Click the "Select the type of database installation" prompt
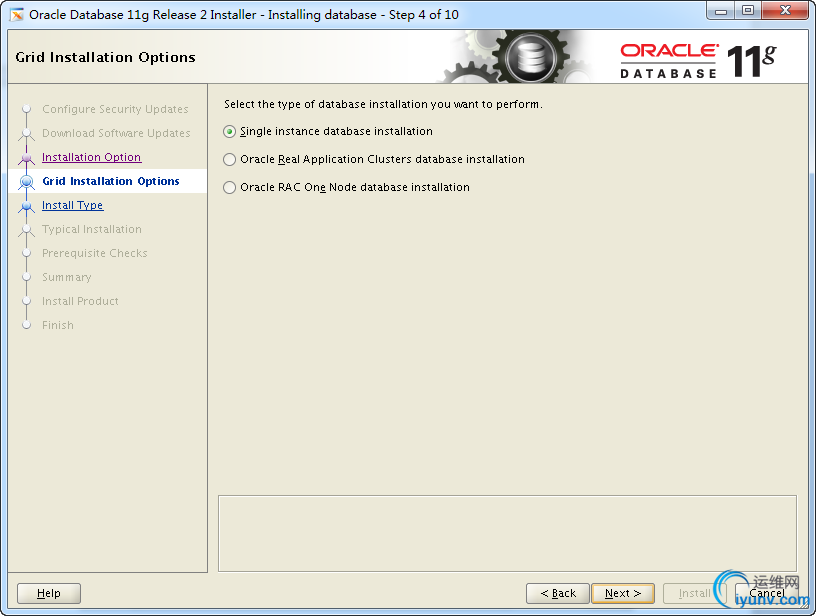The width and height of the screenshot is (816, 616). [x=383, y=104]
